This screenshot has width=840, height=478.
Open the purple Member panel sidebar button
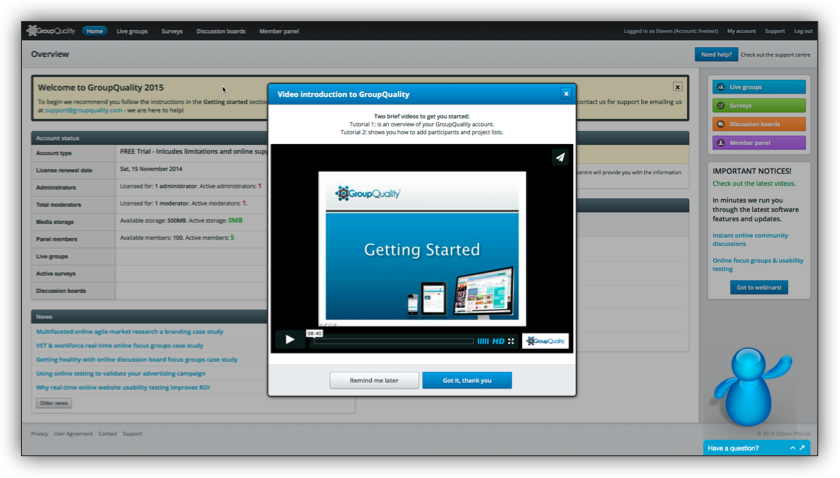[759, 143]
